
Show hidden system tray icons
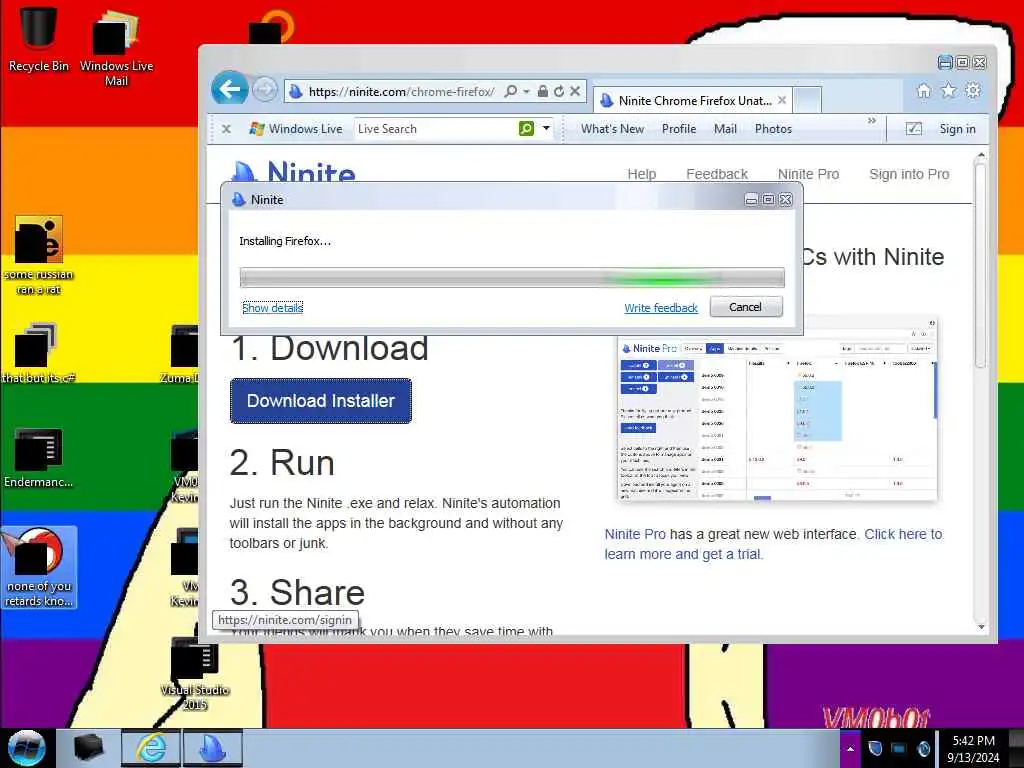[850, 748]
